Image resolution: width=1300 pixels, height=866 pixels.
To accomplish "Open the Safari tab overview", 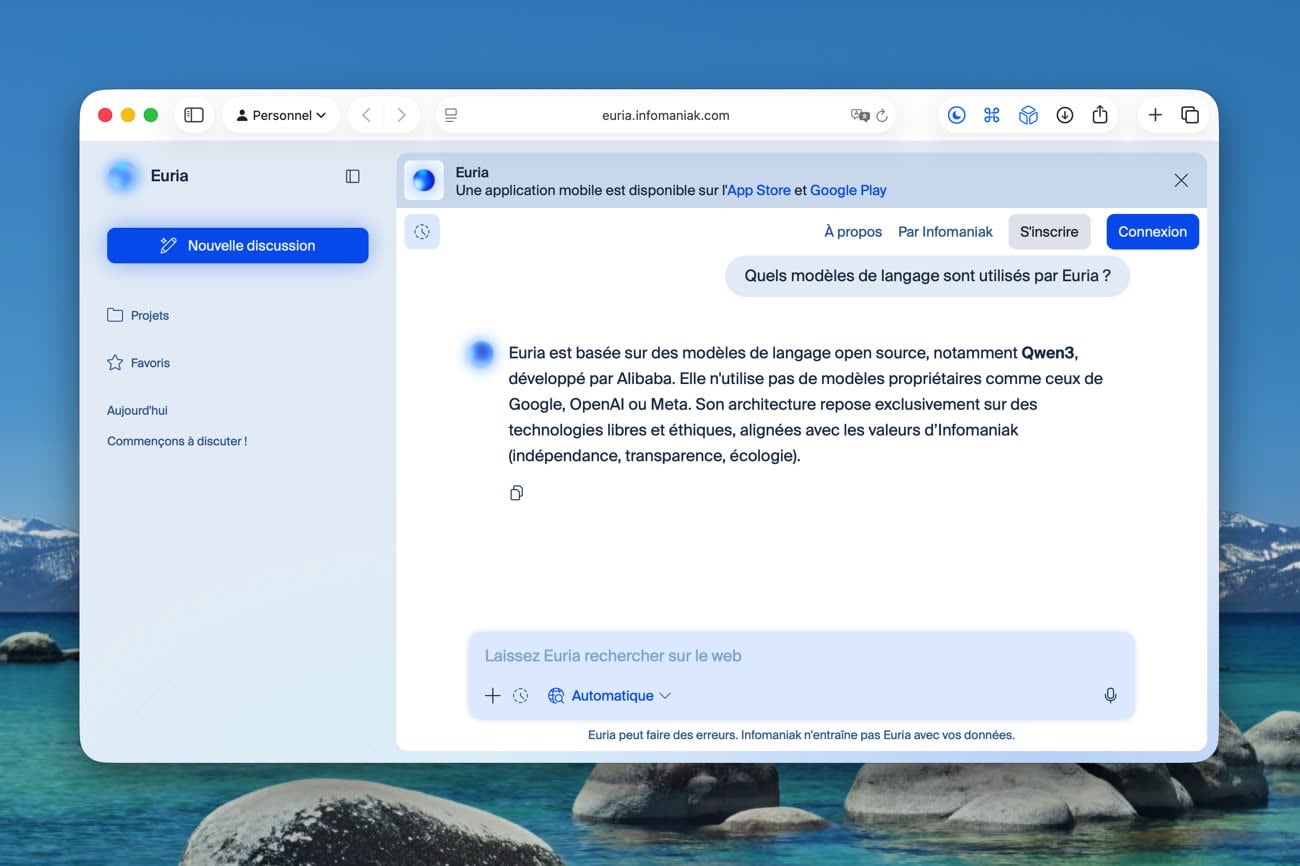I will tap(1190, 115).
